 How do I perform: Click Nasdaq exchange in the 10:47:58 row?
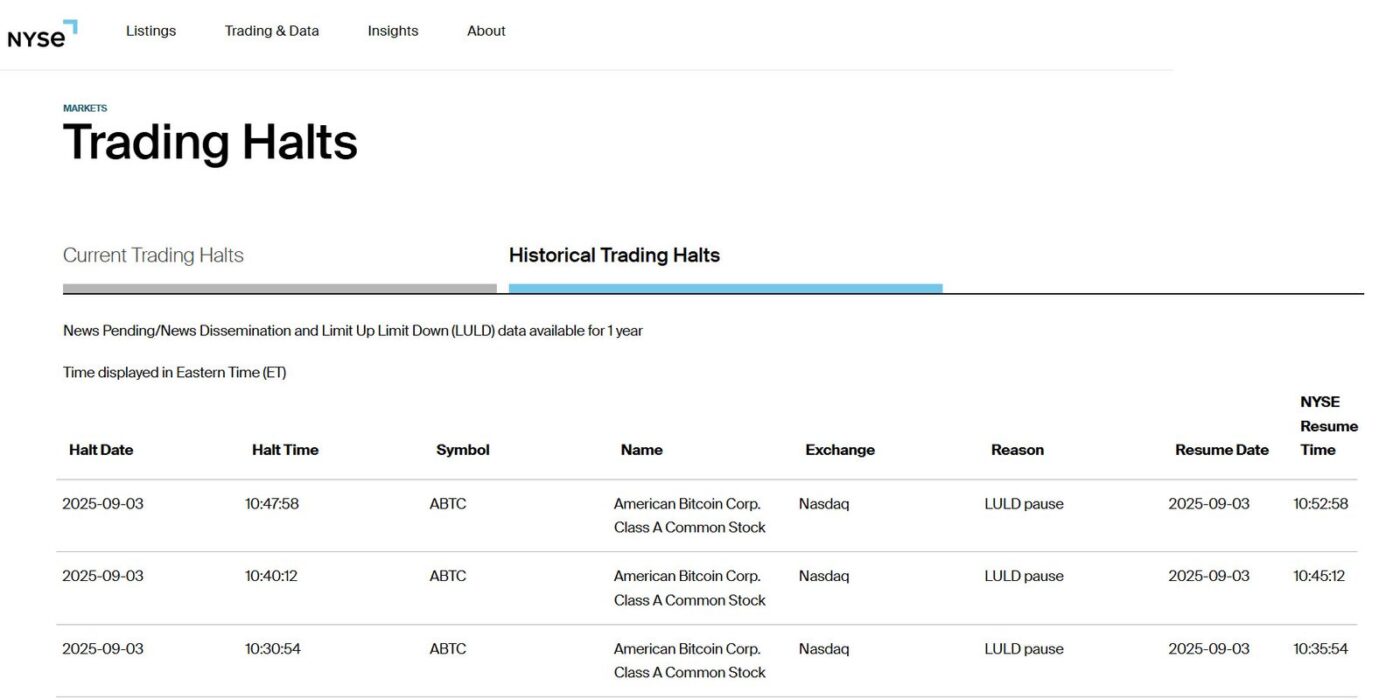click(824, 504)
